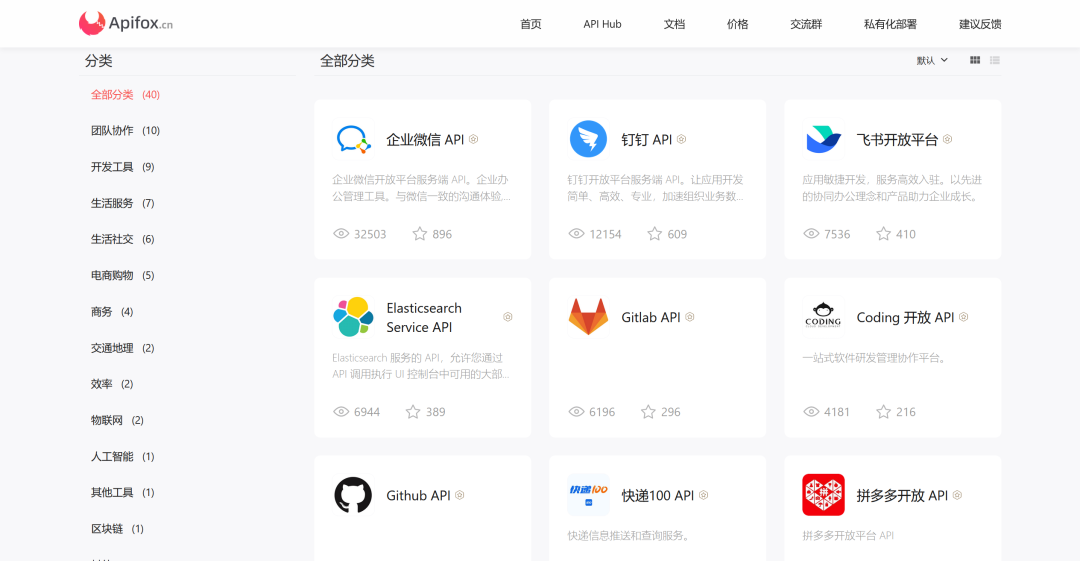Click the Apifox logo
The image size is (1080, 561).
[x=125, y=23]
